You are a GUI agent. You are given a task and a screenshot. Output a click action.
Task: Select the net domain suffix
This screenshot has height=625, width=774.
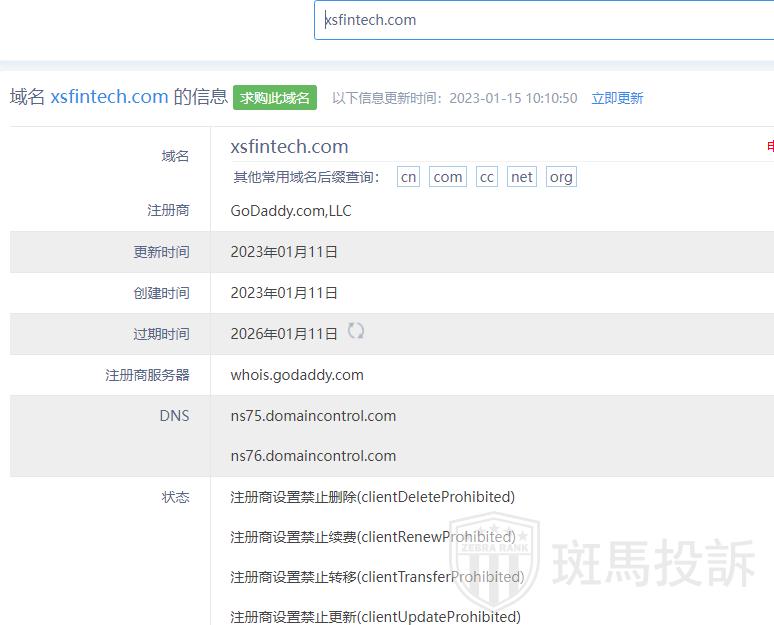coord(522,177)
